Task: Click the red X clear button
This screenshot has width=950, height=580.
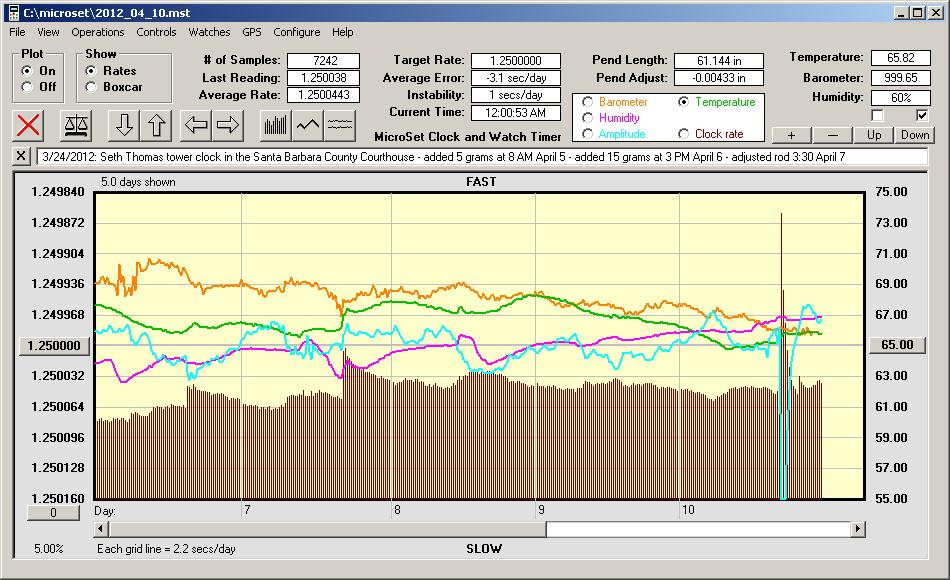Action: click(28, 125)
